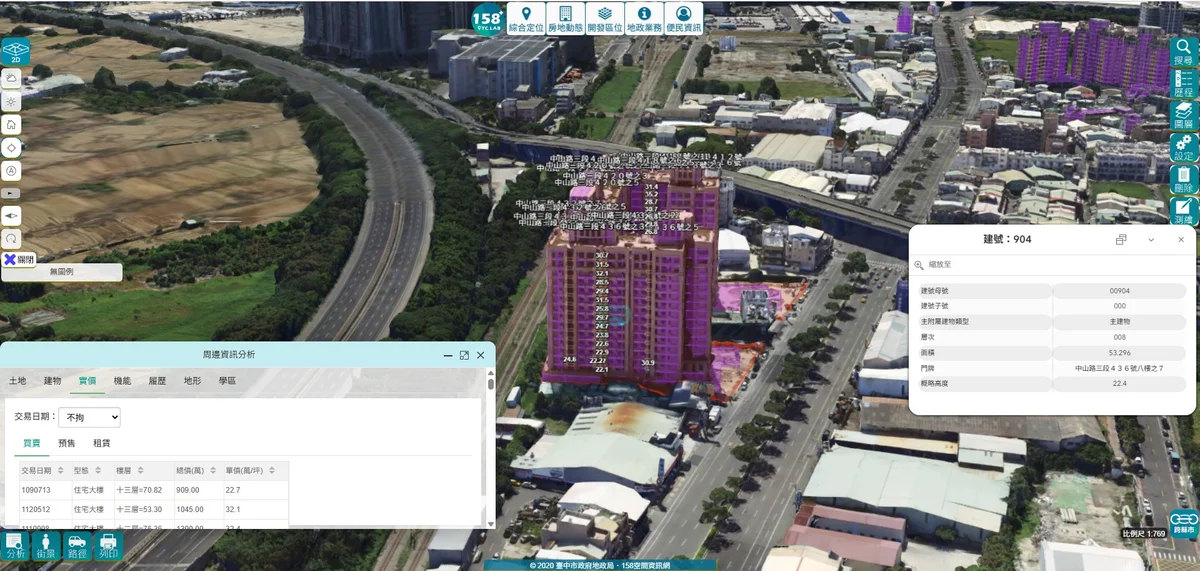Click the table cell with date 1090713
Viewport: 1200px width, 571px height.
[x=44, y=491]
